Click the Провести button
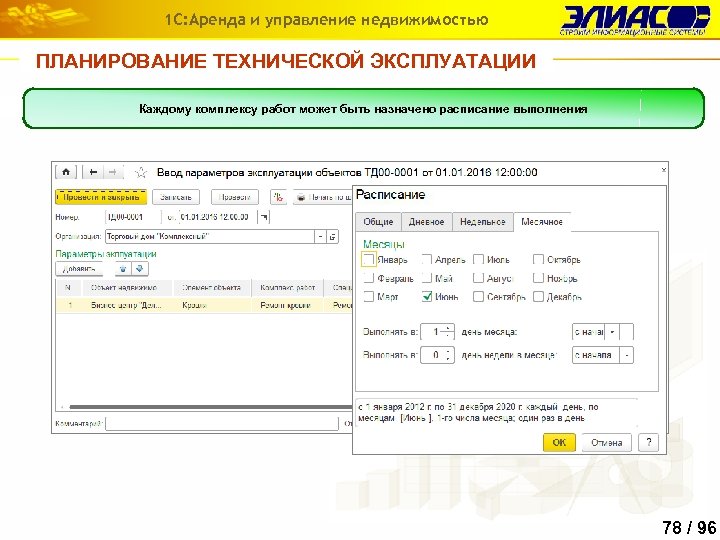 point(235,197)
